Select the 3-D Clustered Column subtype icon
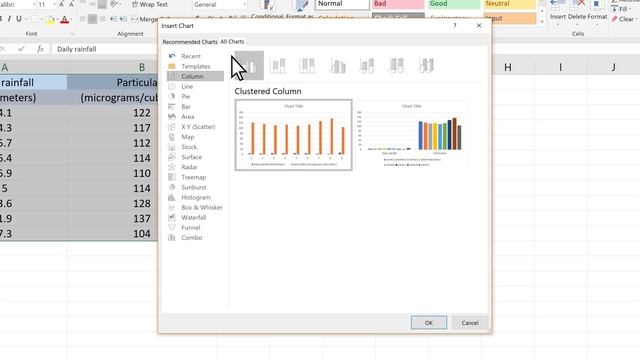Screen dimensions: 640x360 point(337,65)
